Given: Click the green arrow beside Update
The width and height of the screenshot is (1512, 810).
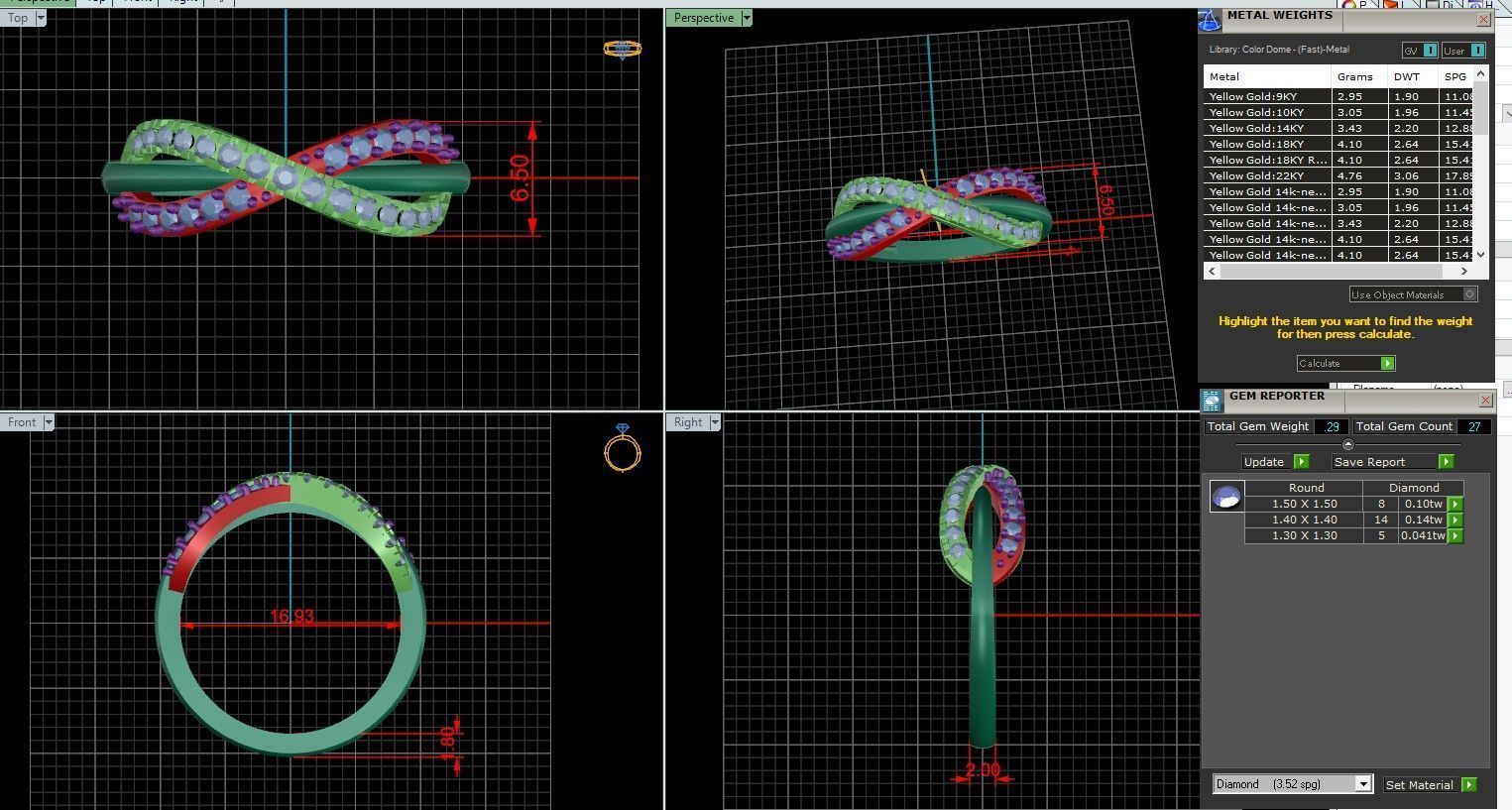Looking at the screenshot, I should pyautogui.click(x=1302, y=462).
